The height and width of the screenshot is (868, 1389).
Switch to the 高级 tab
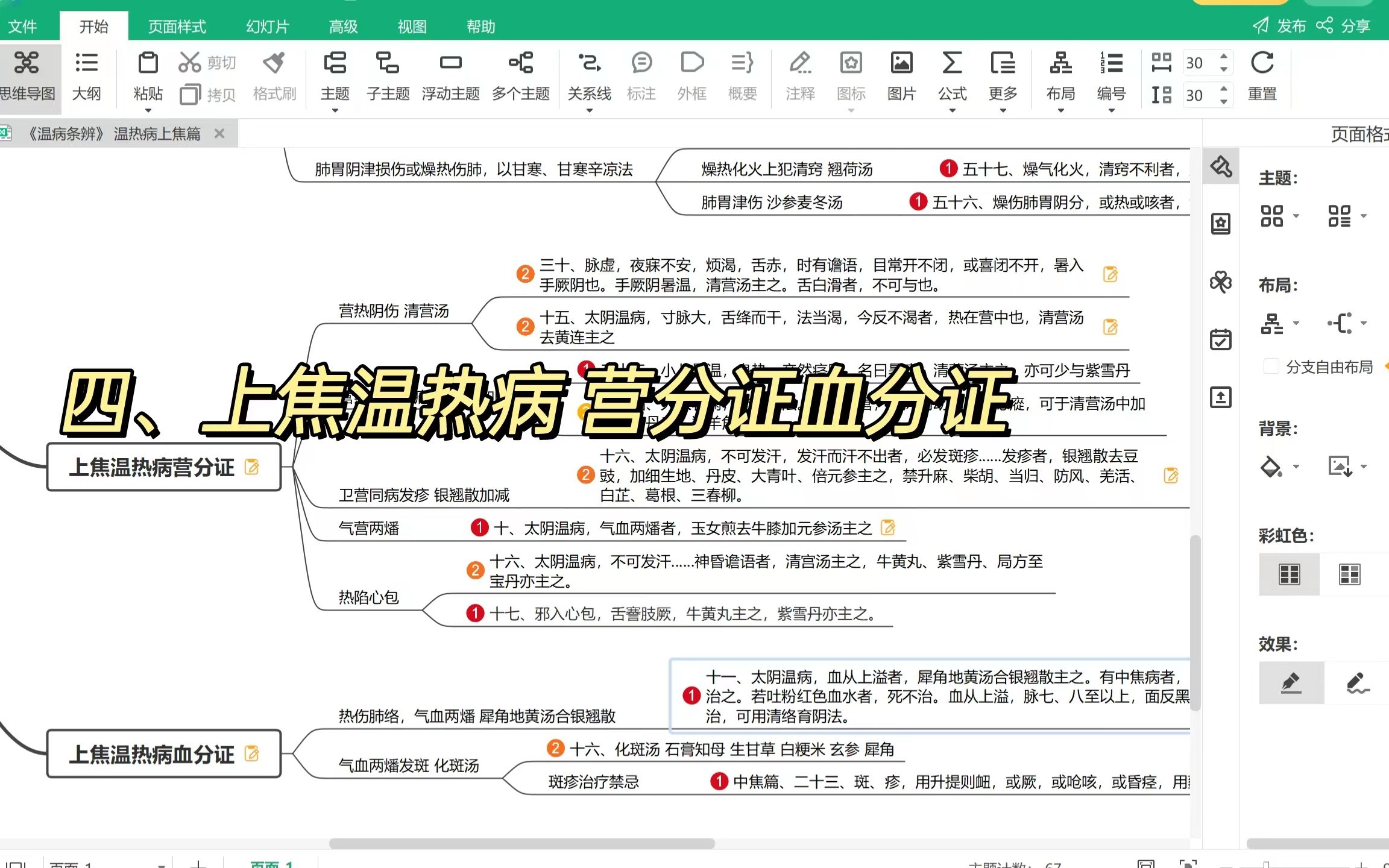[x=343, y=27]
